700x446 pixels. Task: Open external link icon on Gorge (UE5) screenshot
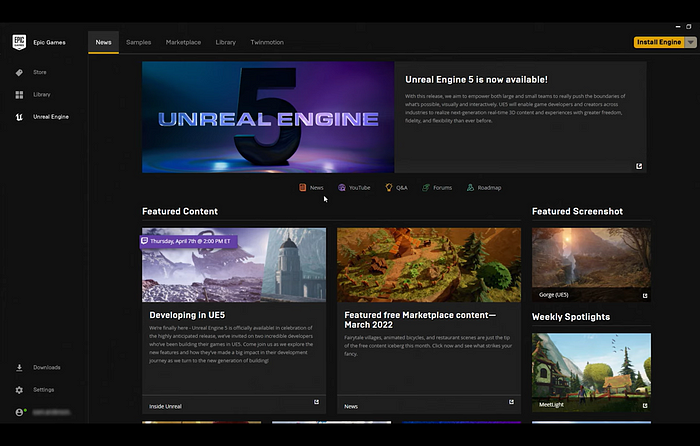(645, 296)
